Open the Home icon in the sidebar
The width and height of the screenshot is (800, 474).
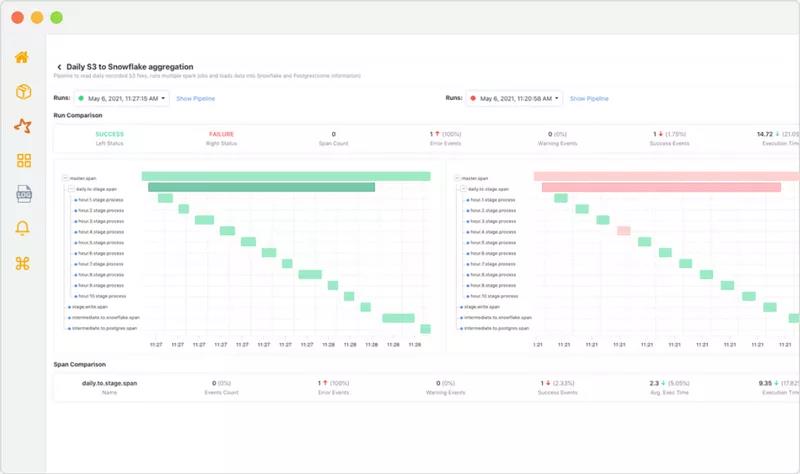coord(22,57)
